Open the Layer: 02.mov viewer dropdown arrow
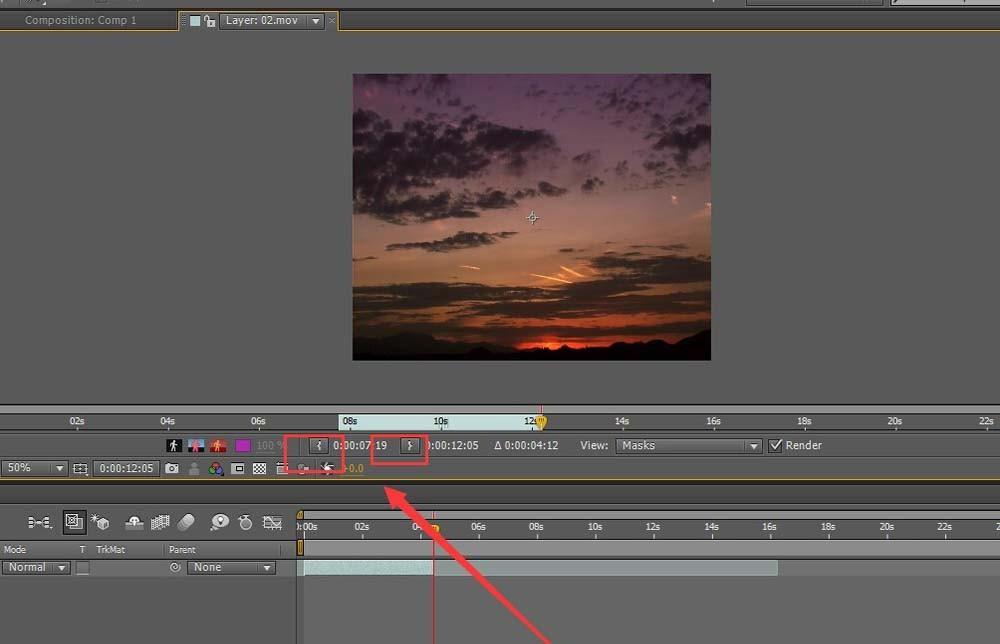This screenshot has width=1000, height=644. [316, 21]
